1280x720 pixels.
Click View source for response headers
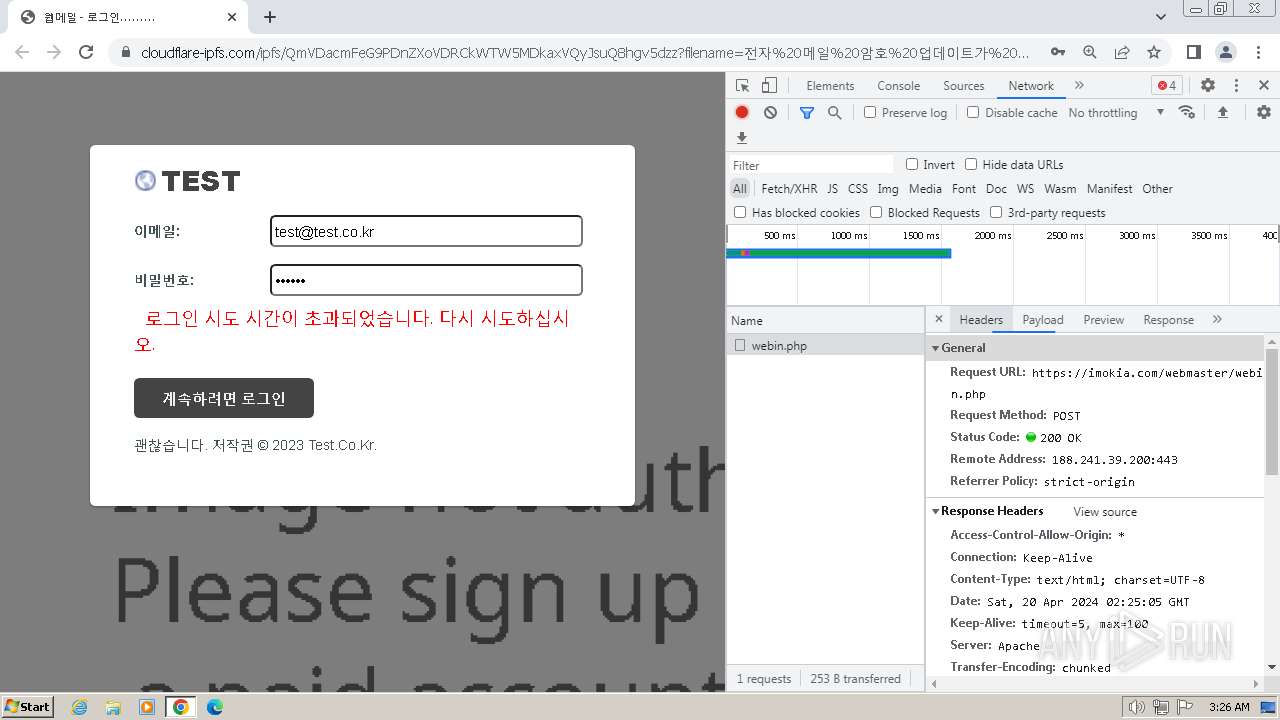coord(1105,512)
